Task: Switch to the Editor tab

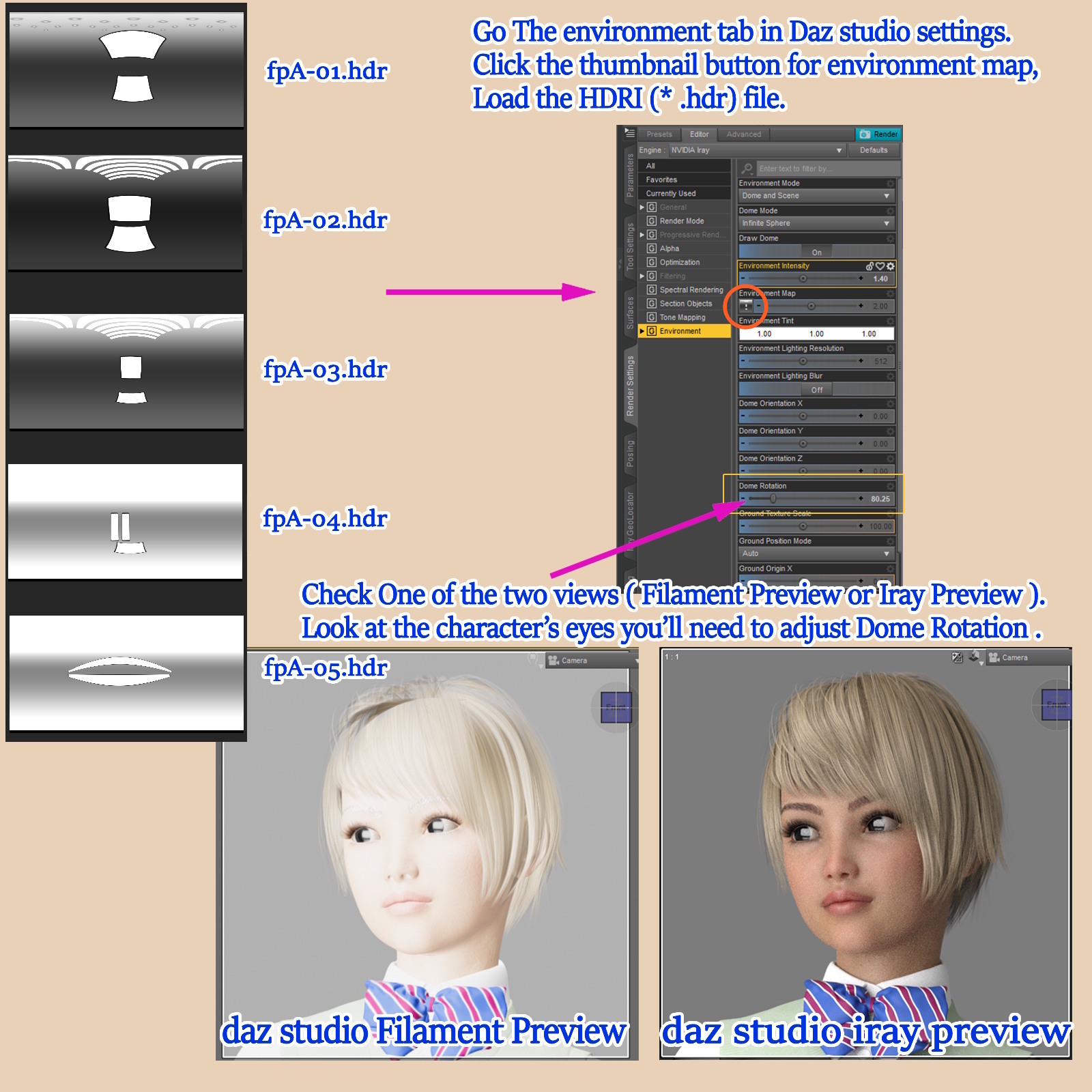Action: pos(699,134)
